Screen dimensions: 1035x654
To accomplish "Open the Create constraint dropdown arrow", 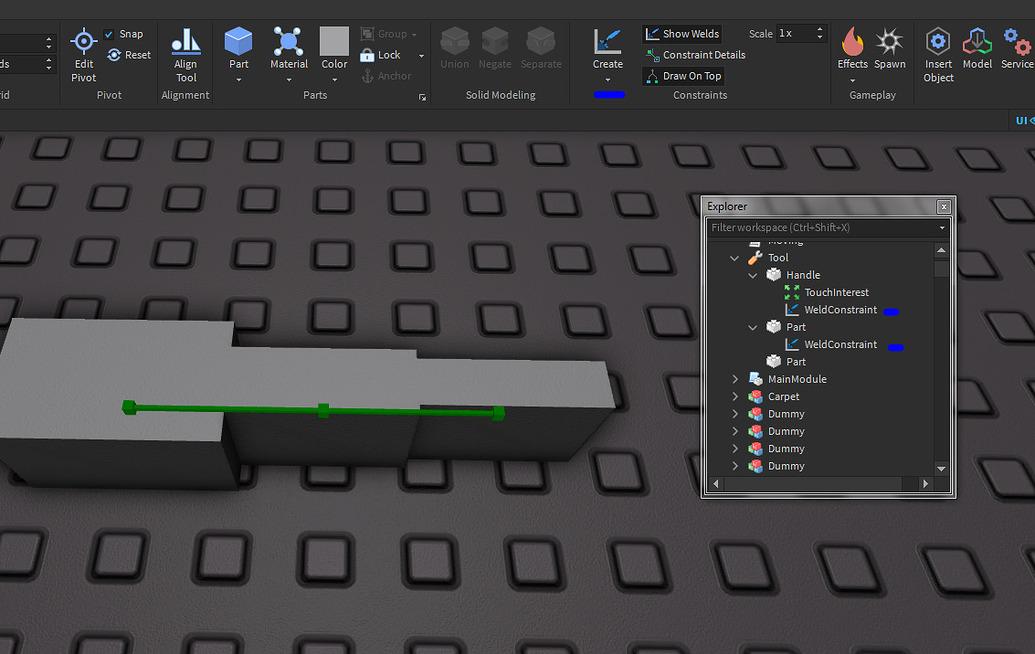I will (x=607, y=80).
